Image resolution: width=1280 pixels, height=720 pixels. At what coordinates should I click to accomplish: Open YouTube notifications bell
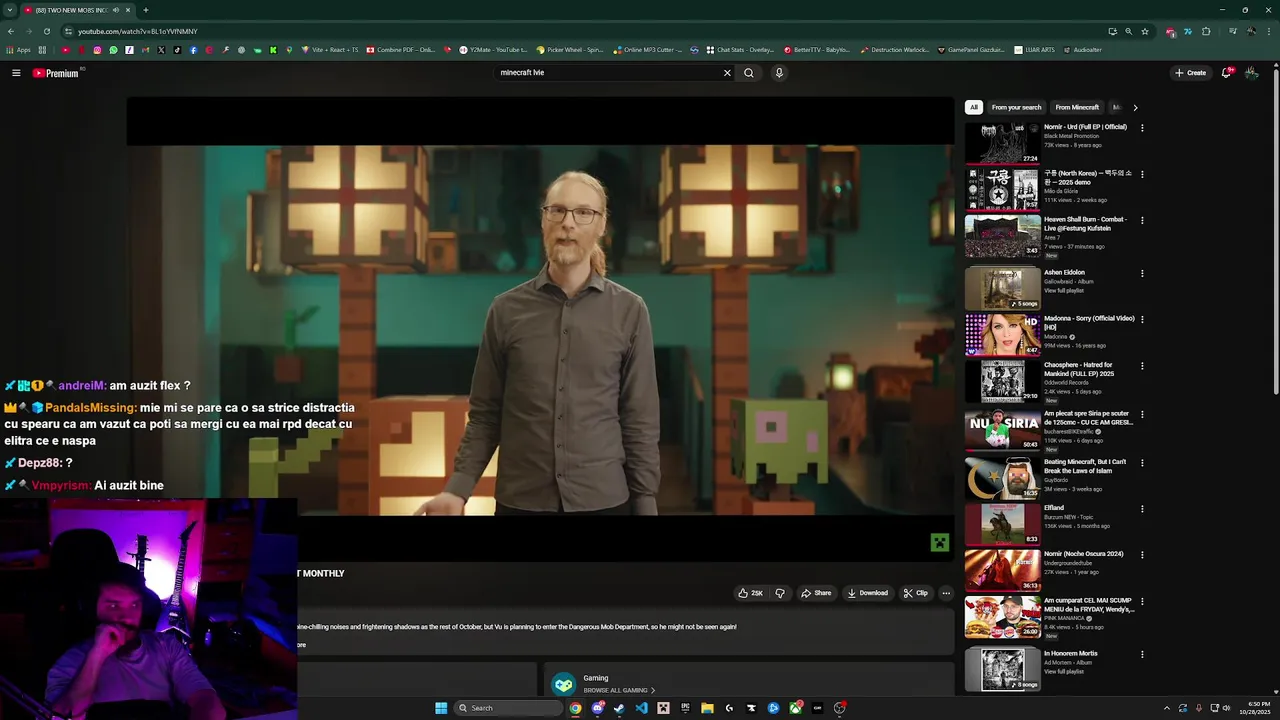coord(1227,73)
